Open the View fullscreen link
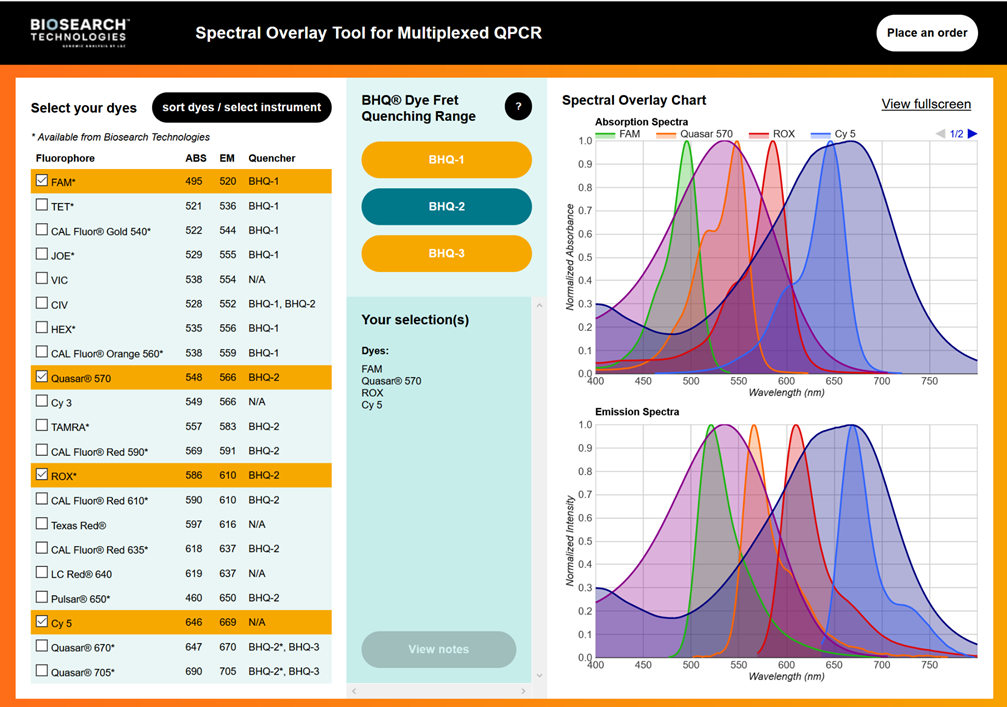 [x=925, y=104]
